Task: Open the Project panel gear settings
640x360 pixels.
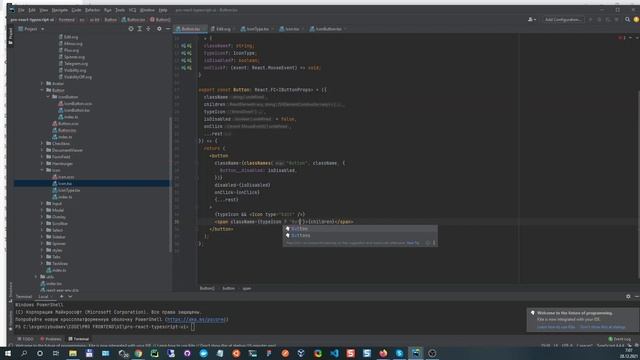Action: click(159, 29)
